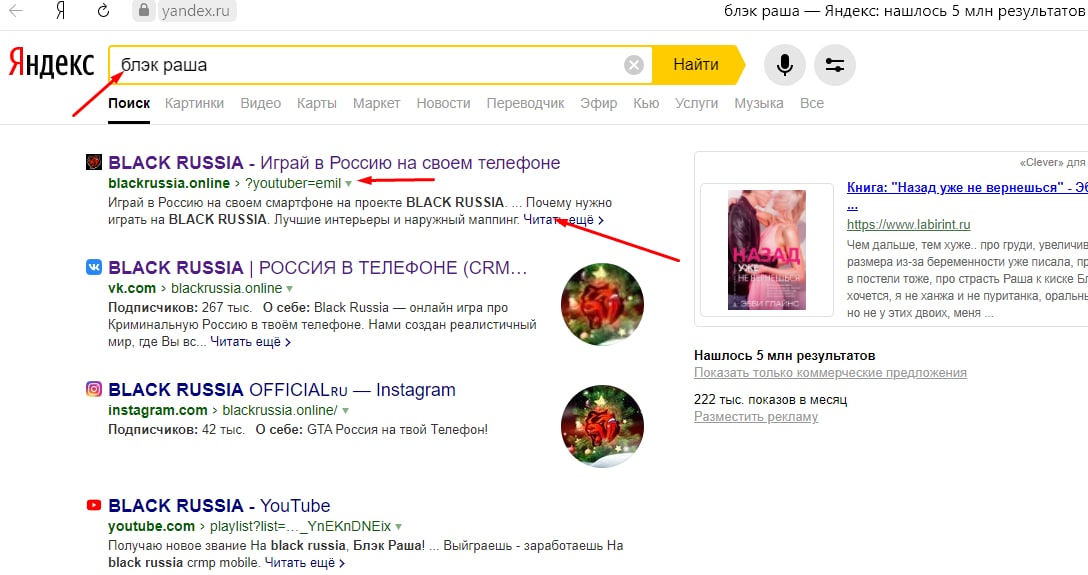Image resolution: width=1088 pixels, height=575 pixels.
Task: Click the padlock site security icon
Action: tap(144, 10)
